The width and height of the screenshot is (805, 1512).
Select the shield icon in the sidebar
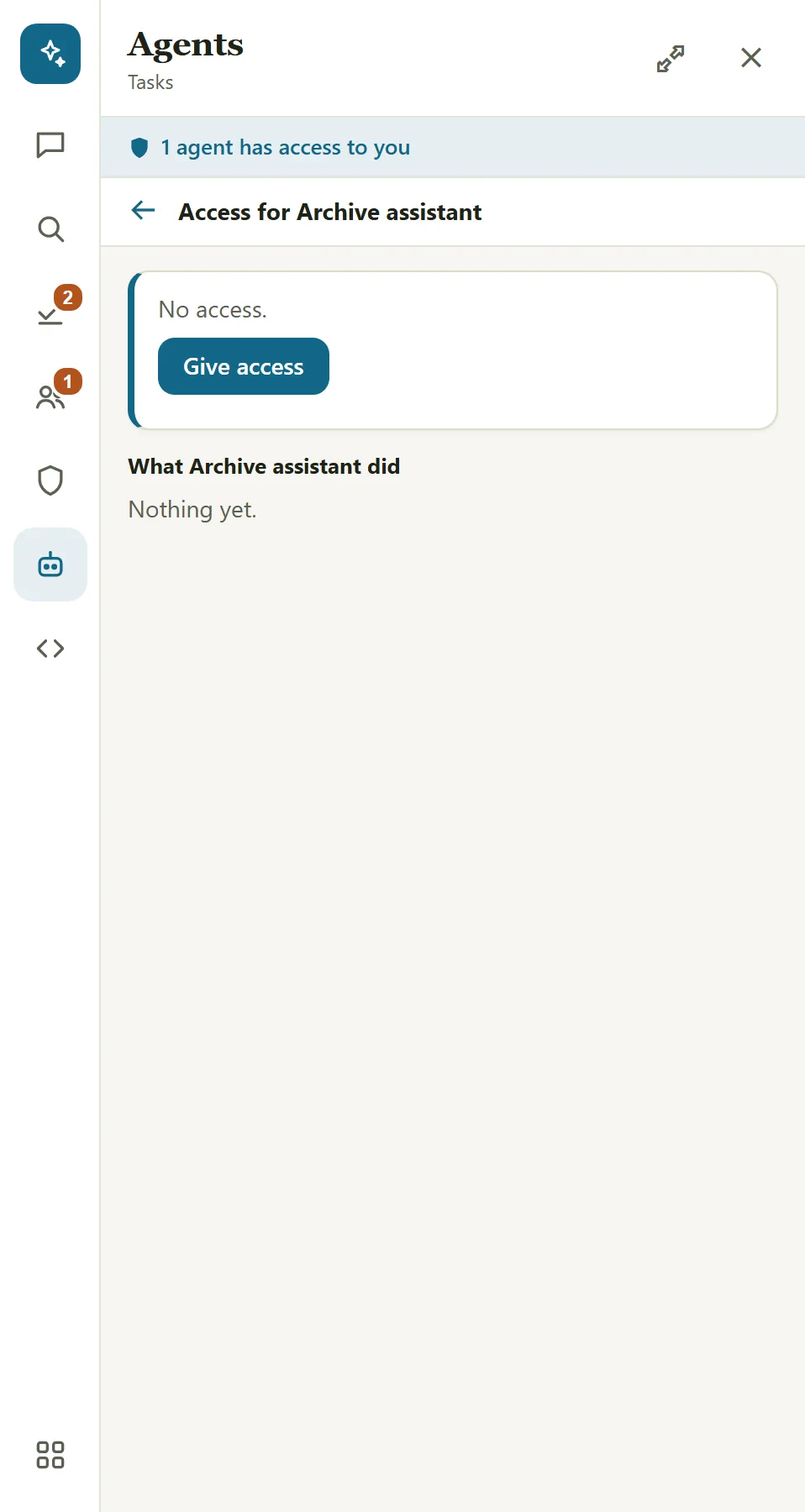[50, 480]
